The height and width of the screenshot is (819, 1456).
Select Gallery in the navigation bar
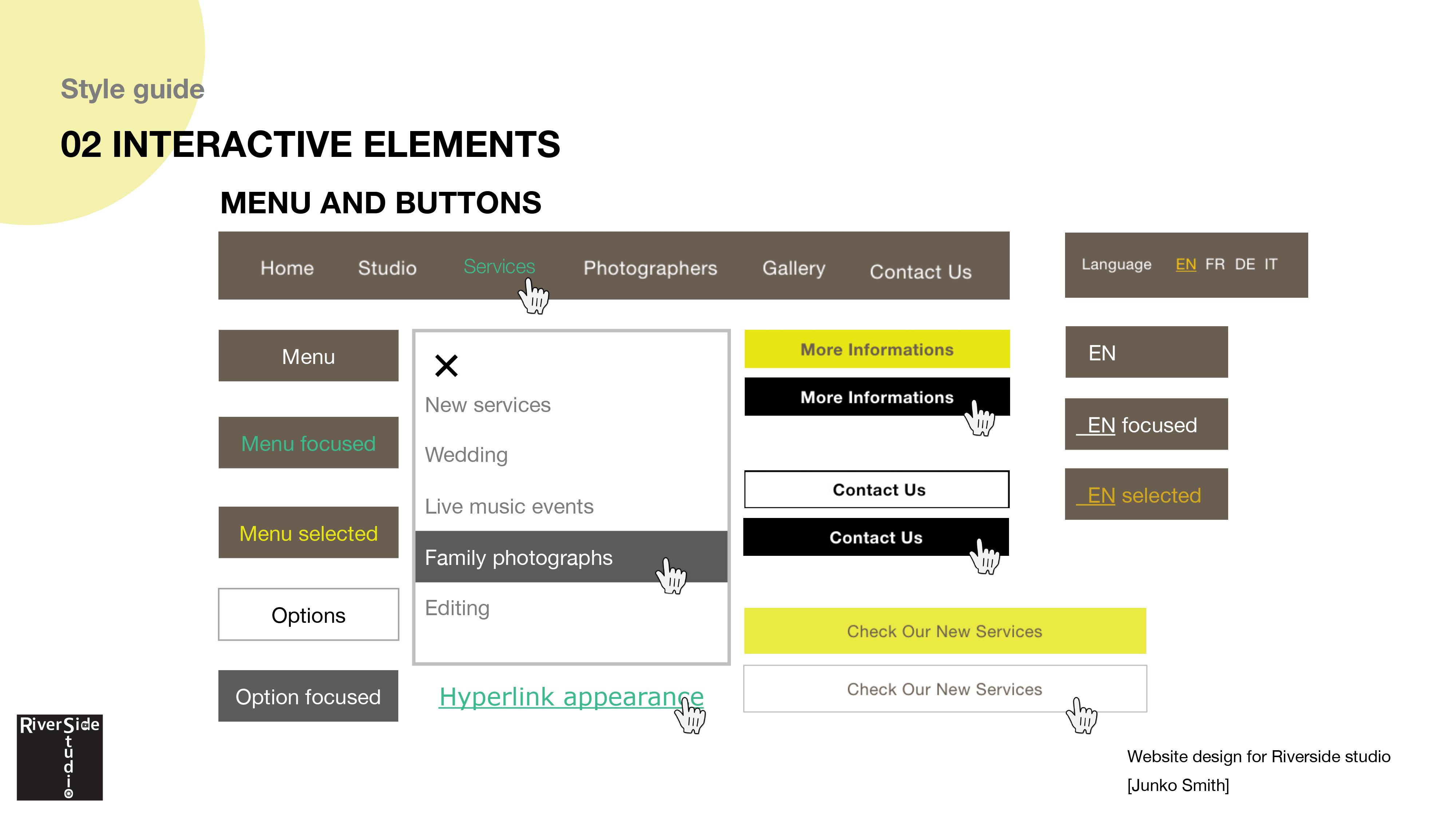click(794, 268)
